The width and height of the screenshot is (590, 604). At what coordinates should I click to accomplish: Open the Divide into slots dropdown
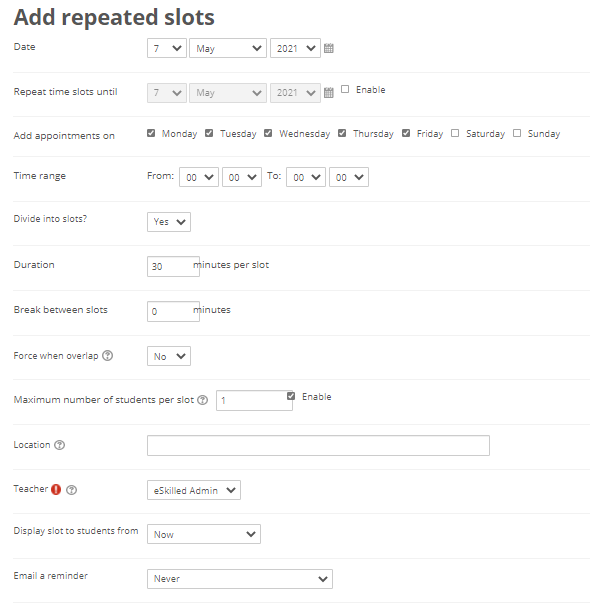169,222
